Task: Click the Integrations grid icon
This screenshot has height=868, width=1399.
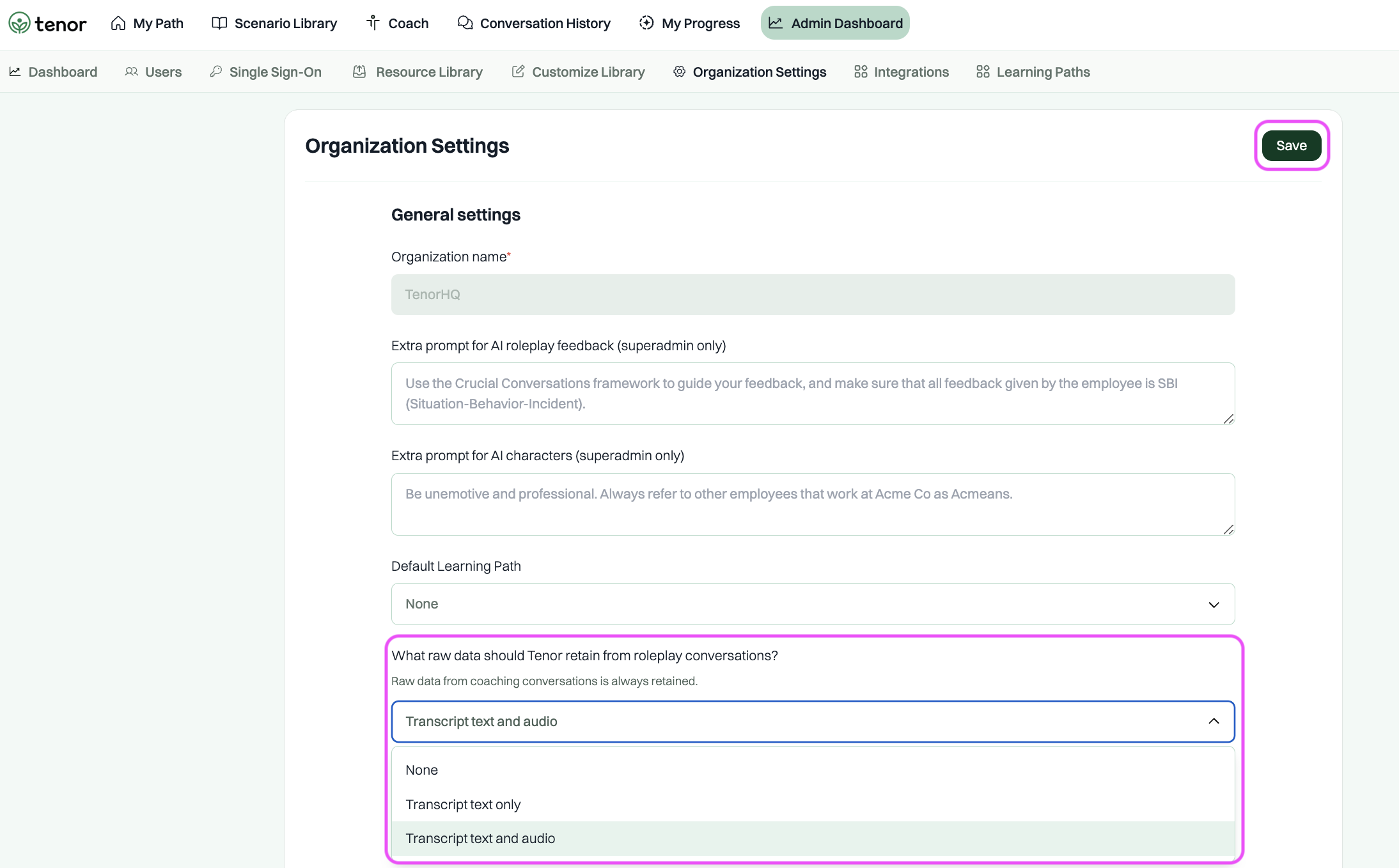Action: 861,72
